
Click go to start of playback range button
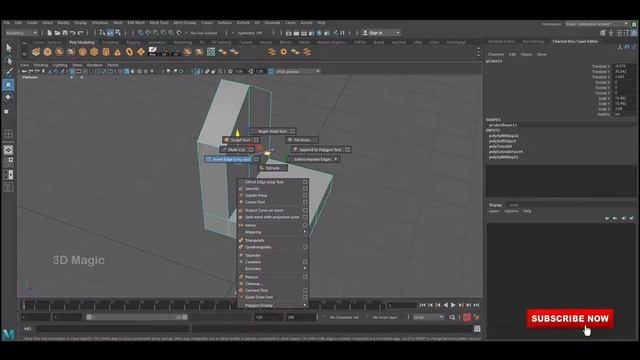(x=422, y=305)
